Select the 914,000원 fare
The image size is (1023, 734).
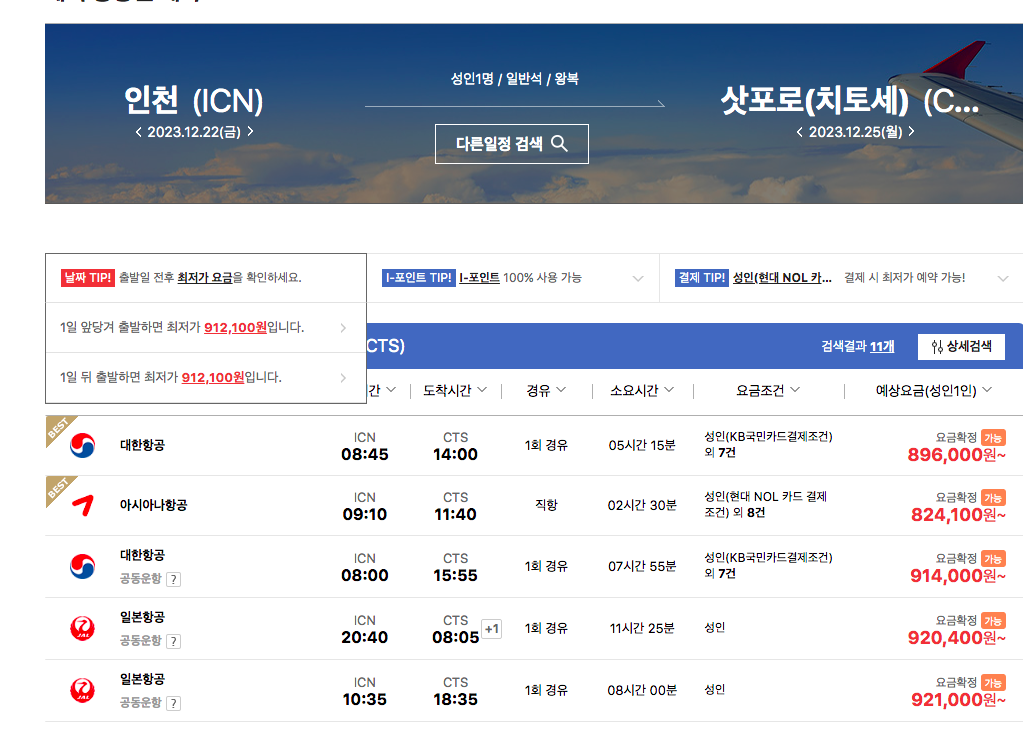tap(958, 575)
